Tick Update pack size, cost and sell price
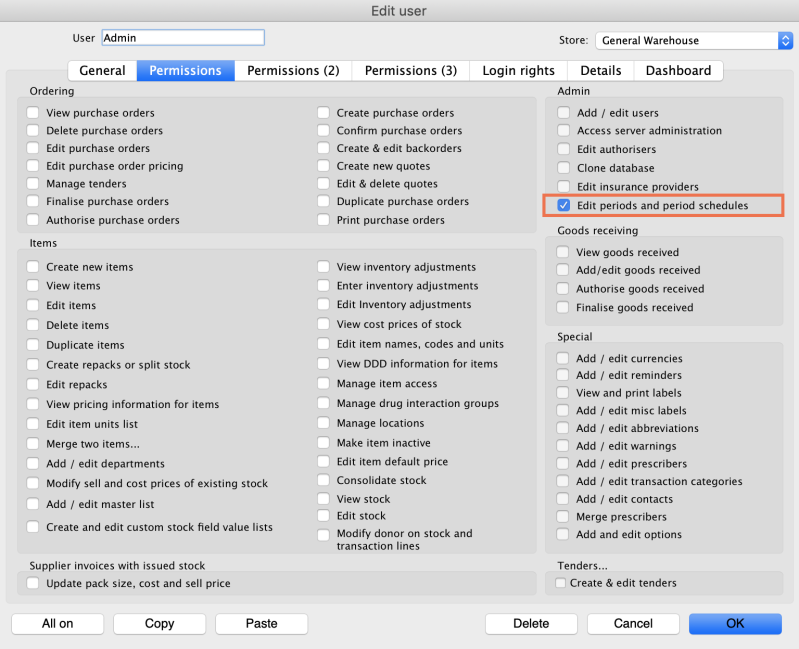The image size is (799, 649). [x=33, y=583]
